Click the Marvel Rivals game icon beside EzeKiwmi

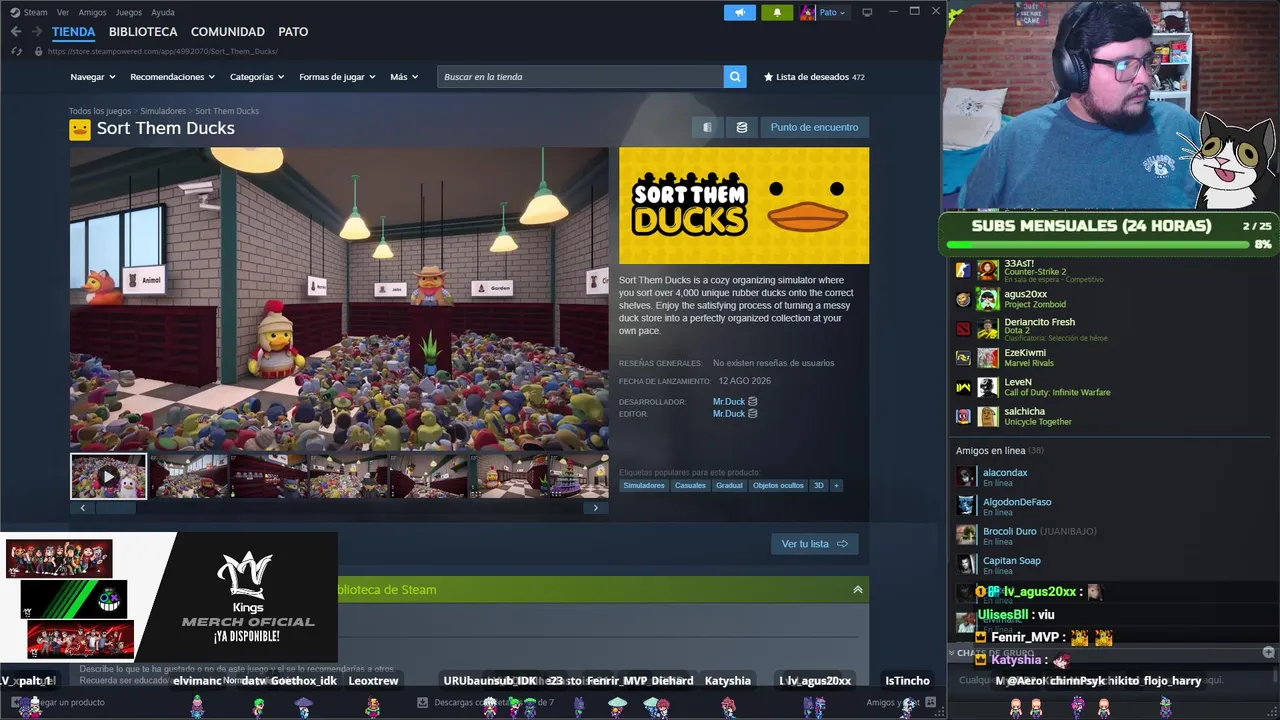[962, 358]
